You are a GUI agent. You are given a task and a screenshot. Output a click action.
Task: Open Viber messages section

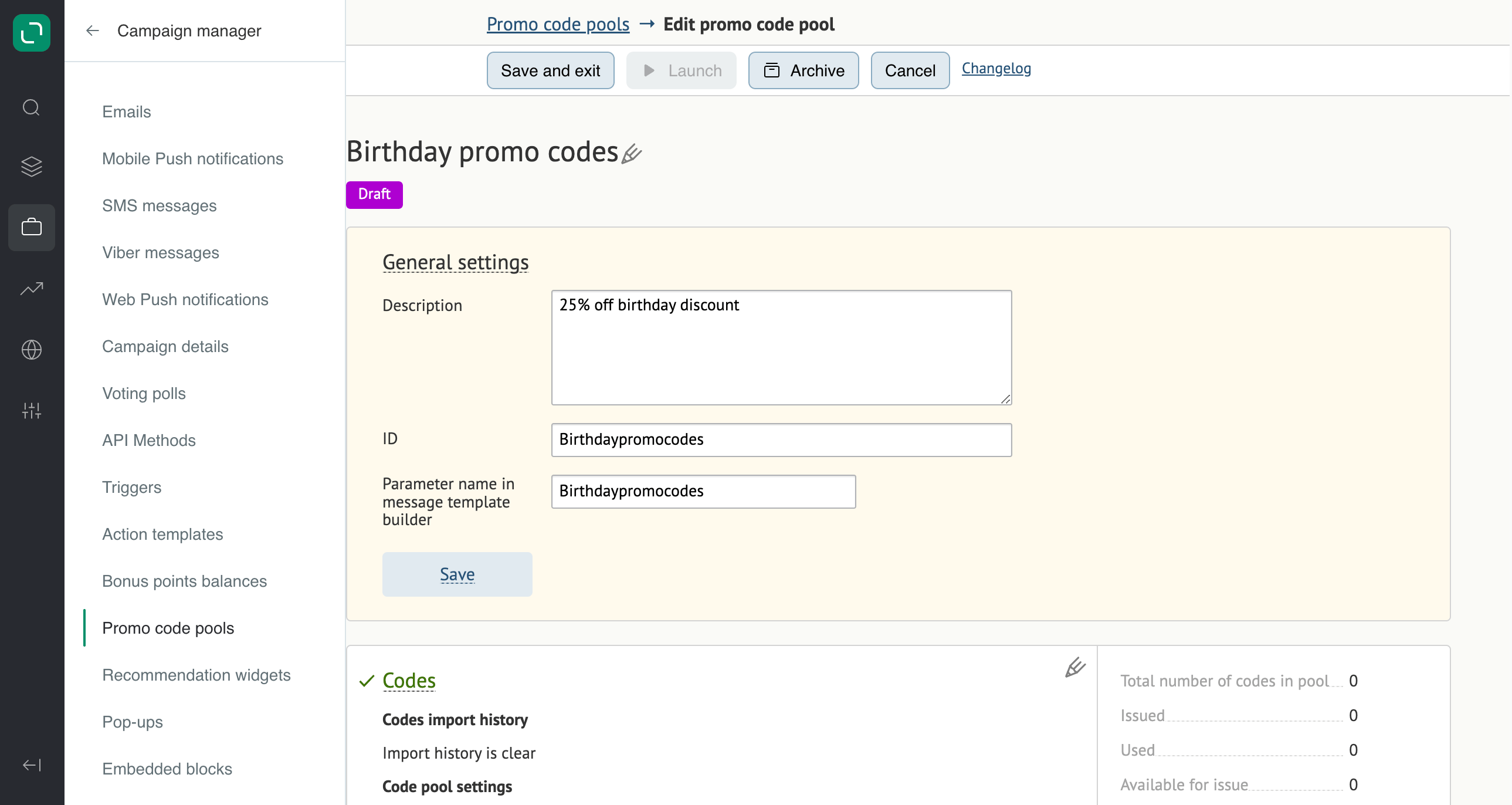(160, 252)
